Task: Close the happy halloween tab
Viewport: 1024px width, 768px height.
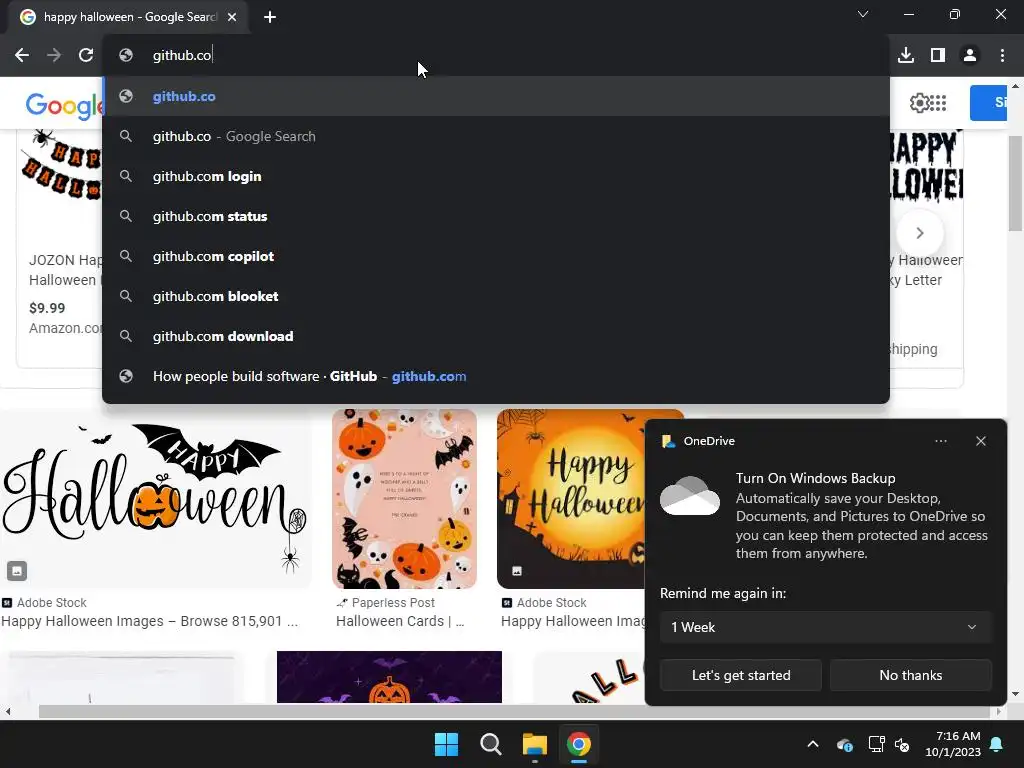Action: point(232,17)
